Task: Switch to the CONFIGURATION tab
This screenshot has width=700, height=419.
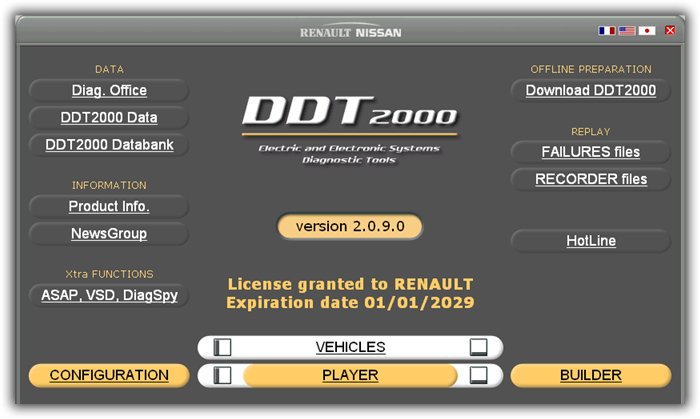Action: pyautogui.click(x=109, y=375)
